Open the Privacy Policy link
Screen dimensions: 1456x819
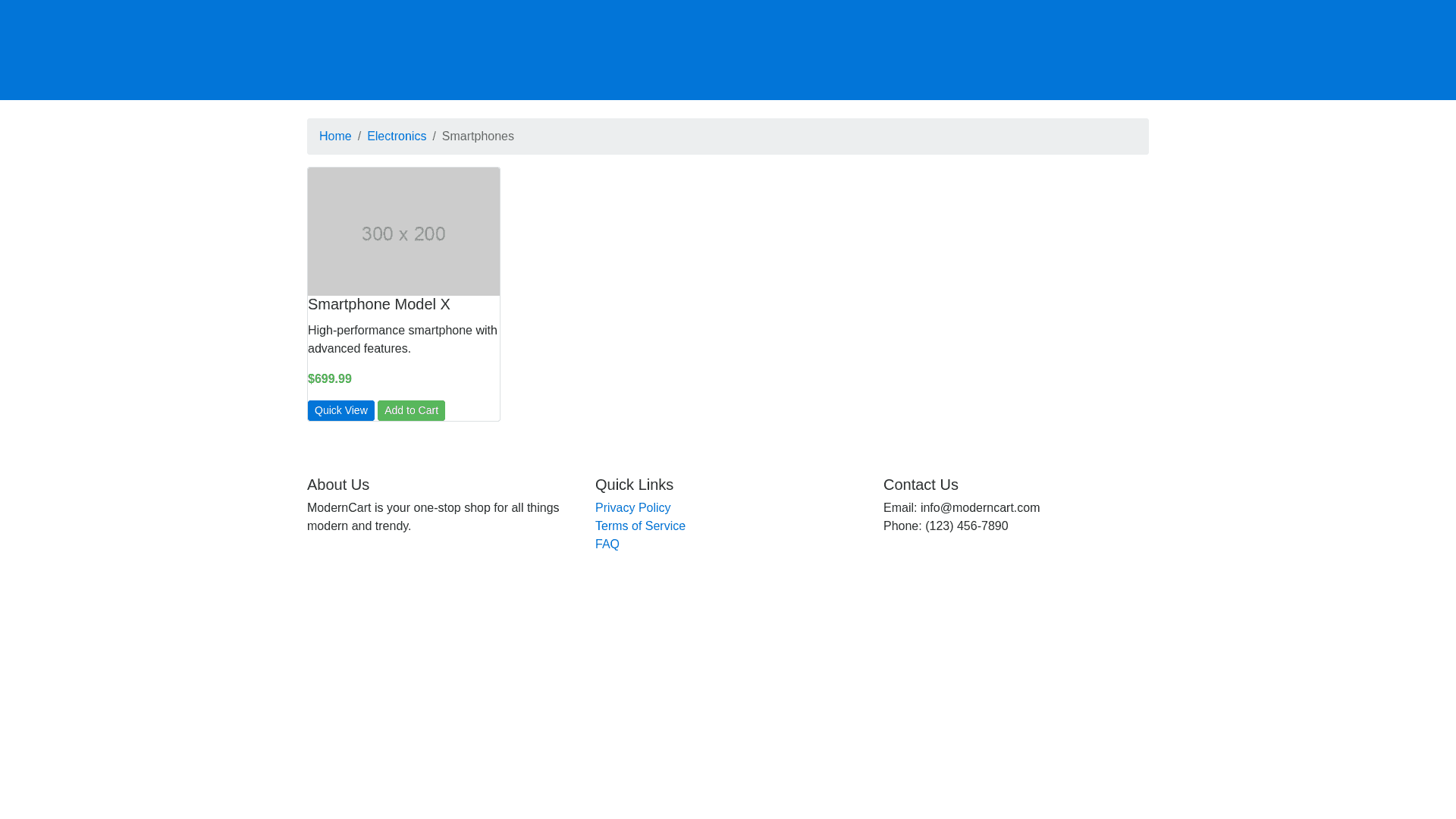pyautogui.click(x=632, y=508)
